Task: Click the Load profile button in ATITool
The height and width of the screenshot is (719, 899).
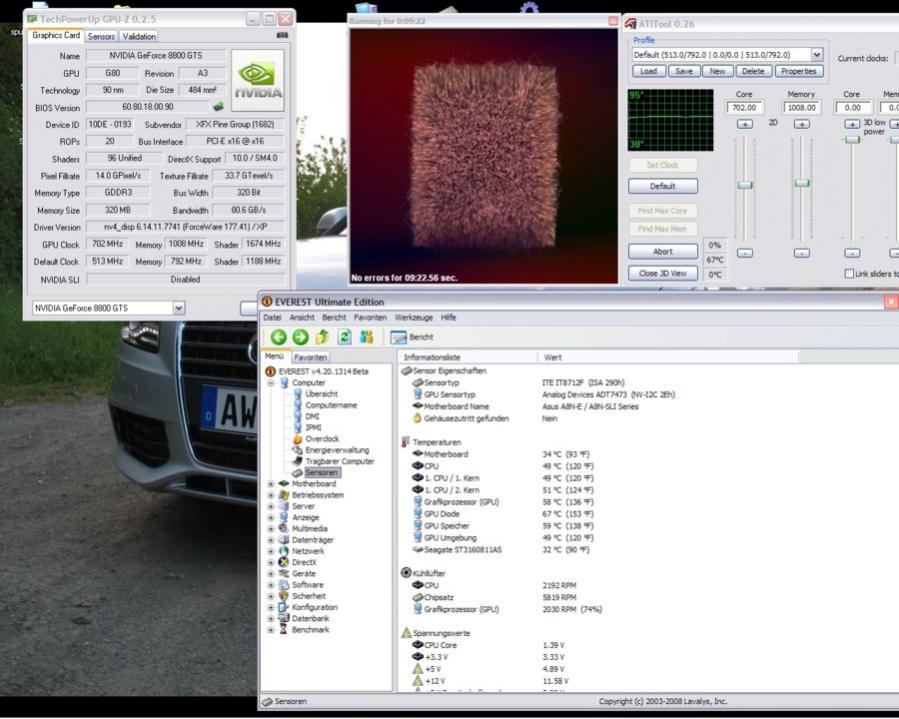Action: [648, 71]
